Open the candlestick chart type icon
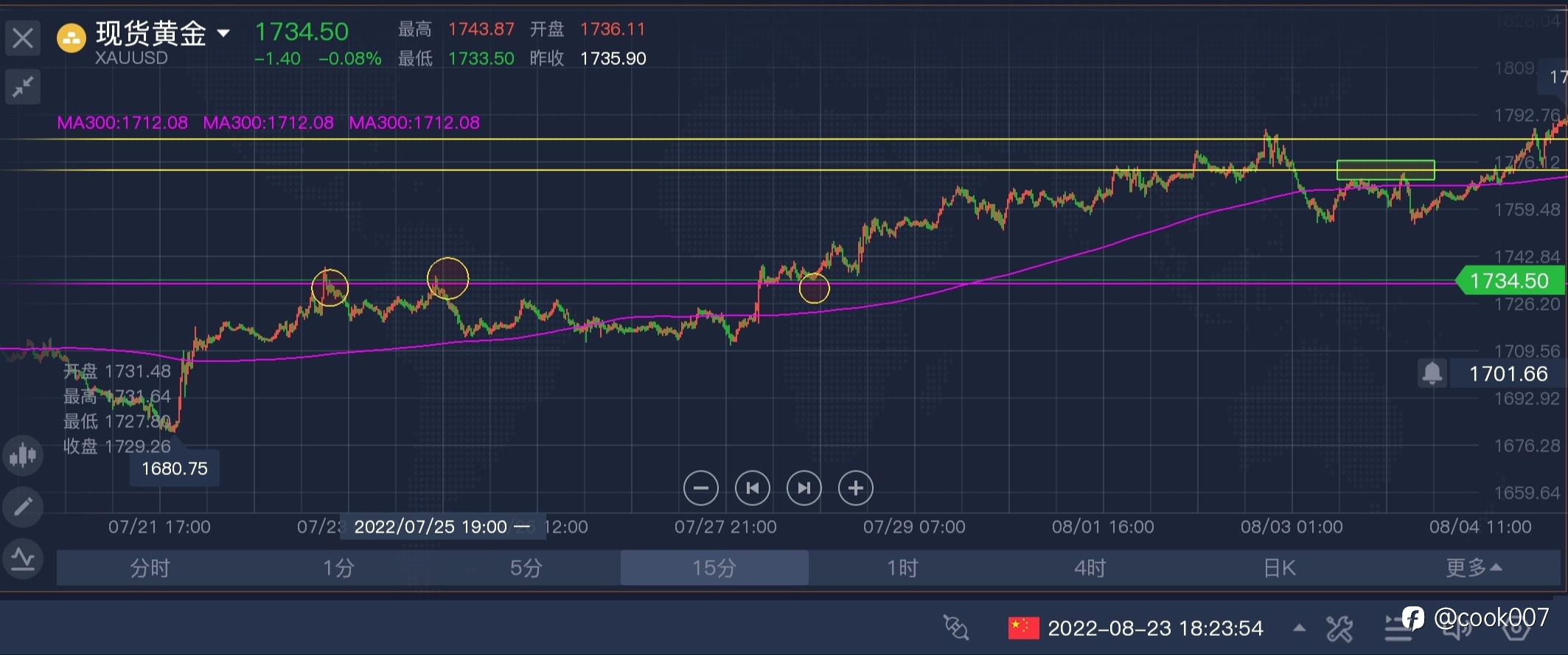1568x655 pixels. [23, 455]
